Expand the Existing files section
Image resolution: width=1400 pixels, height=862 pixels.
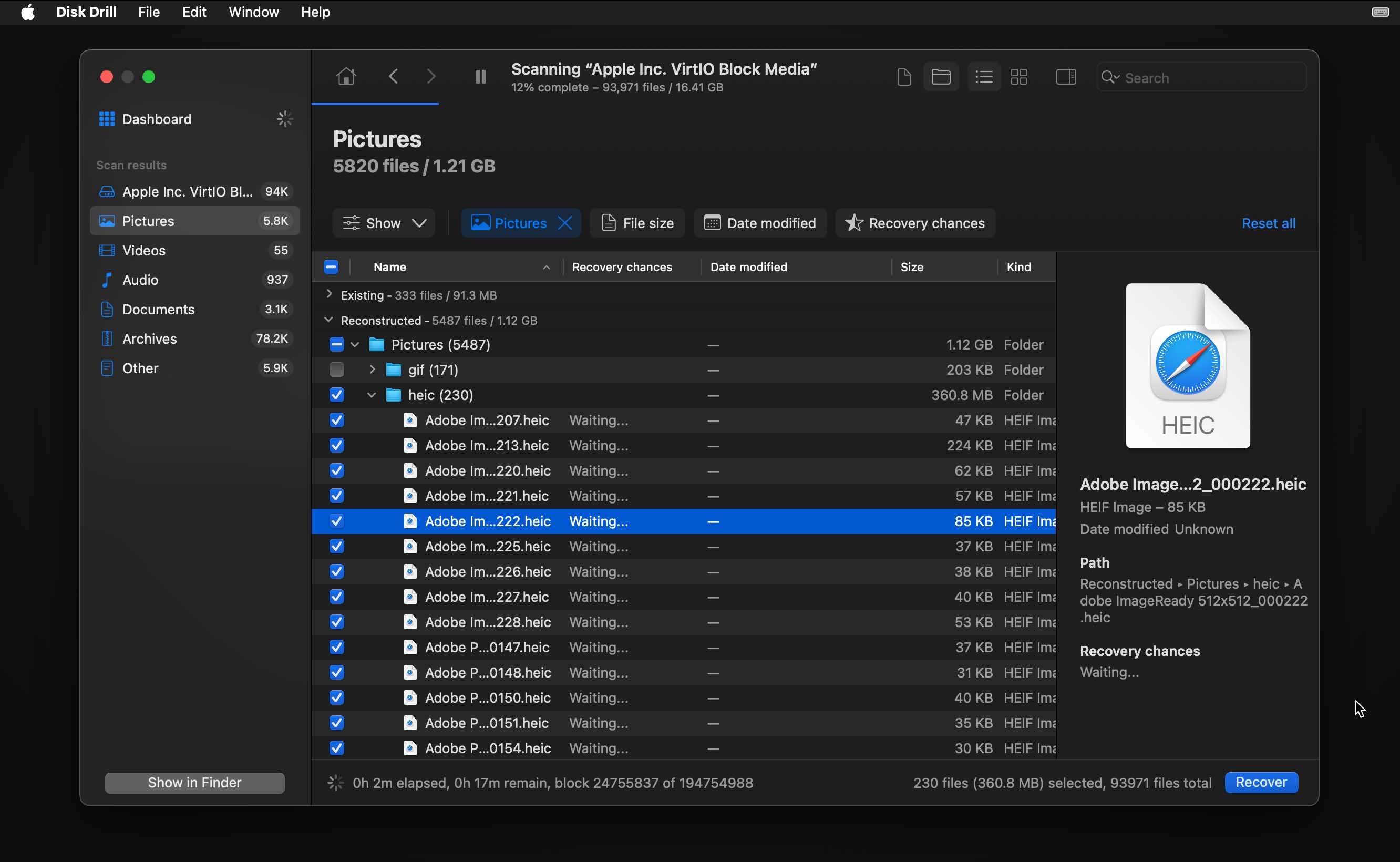[328, 294]
